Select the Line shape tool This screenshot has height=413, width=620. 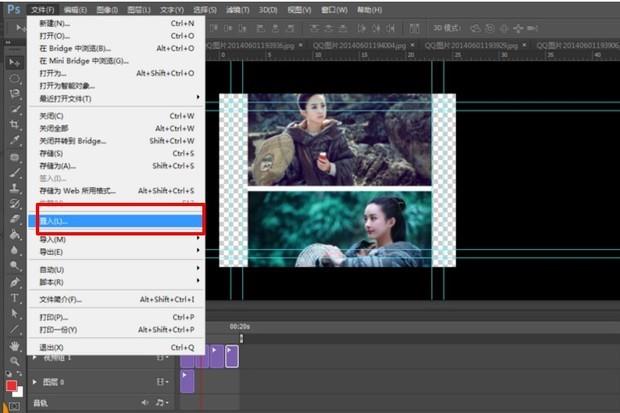click(14, 329)
